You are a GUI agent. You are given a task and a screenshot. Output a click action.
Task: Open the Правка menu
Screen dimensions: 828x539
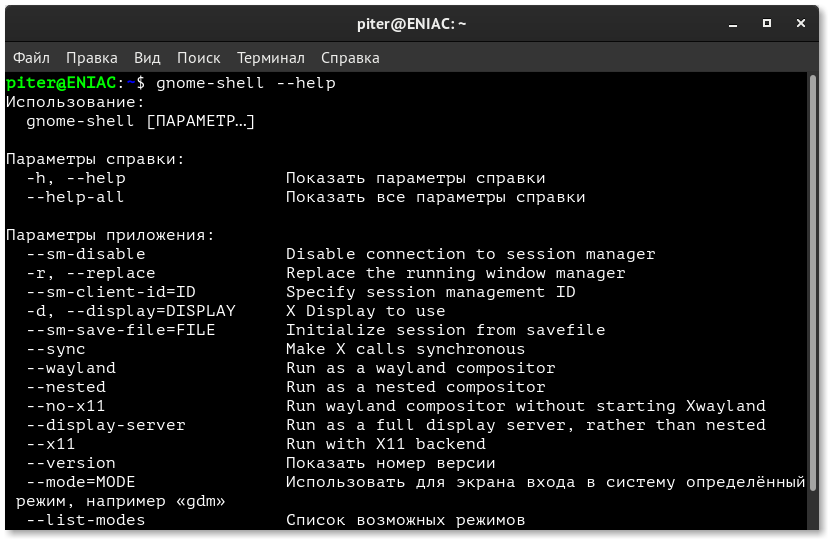92,58
